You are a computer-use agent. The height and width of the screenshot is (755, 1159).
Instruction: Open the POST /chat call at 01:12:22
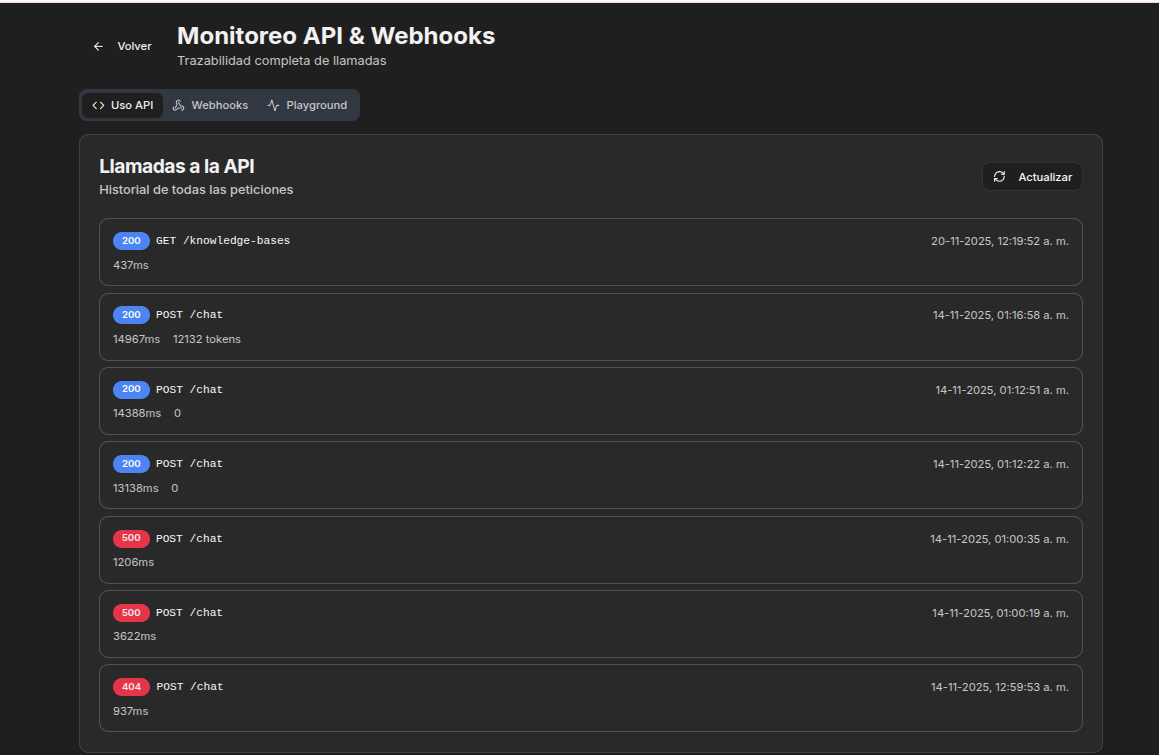(x=591, y=475)
